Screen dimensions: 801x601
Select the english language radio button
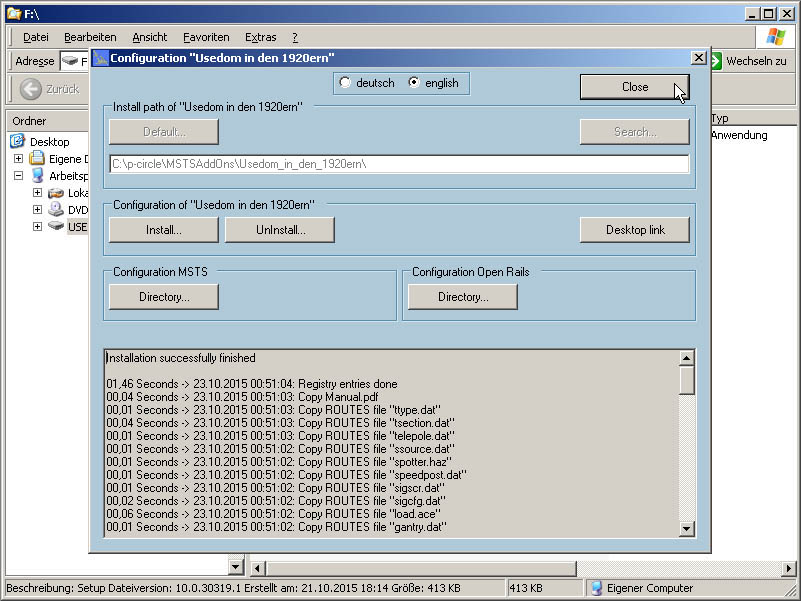coord(414,83)
